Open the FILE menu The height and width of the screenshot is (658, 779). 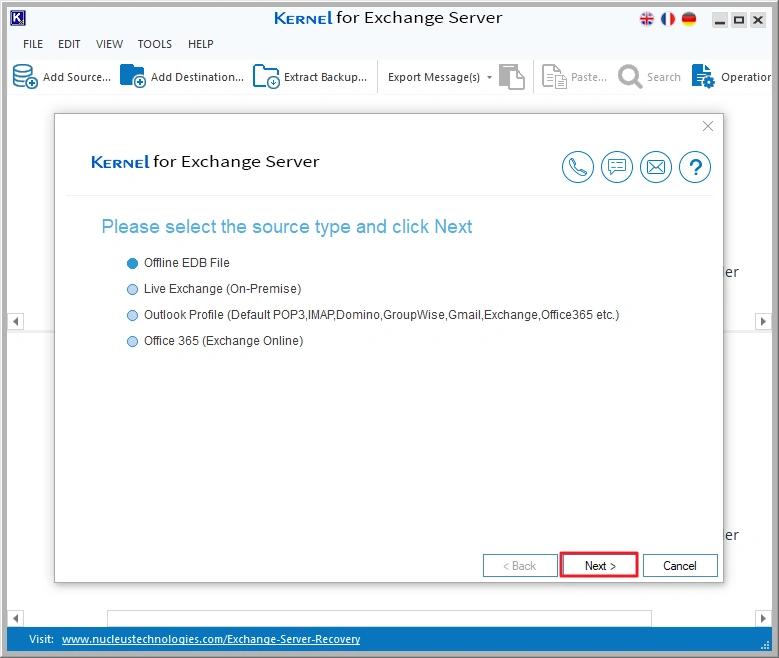pyautogui.click(x=33, y=44)
